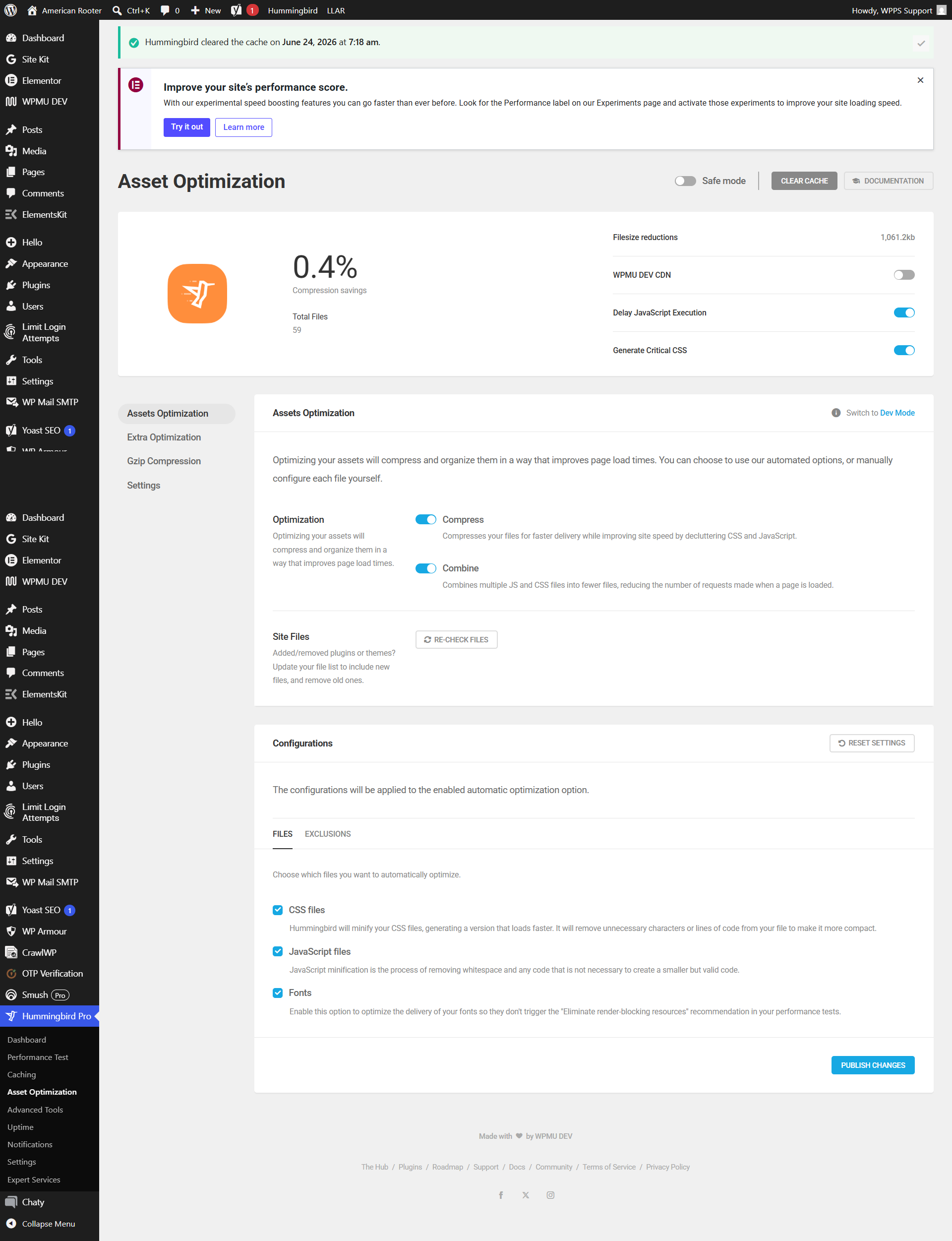Open Performance Test submenu item
952x1241 pixels.
tap(37, 1057)
